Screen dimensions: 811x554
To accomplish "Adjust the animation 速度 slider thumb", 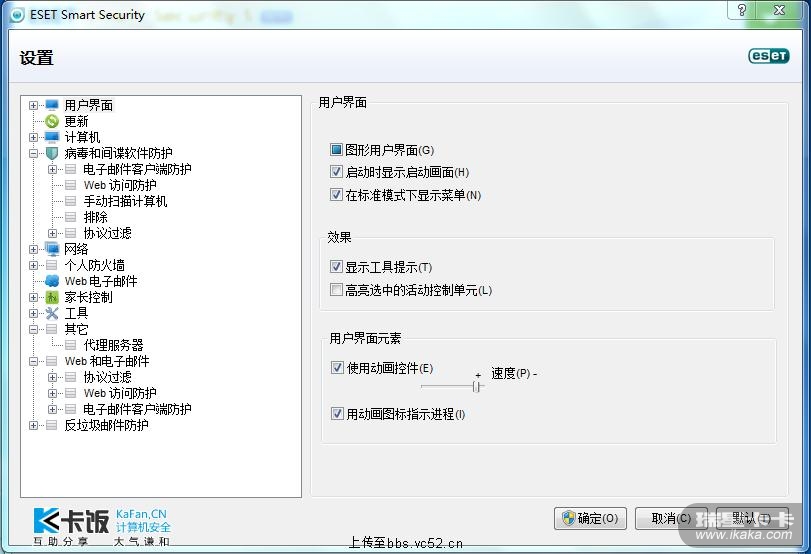I will pyautogui.click(x=476, y=386).
